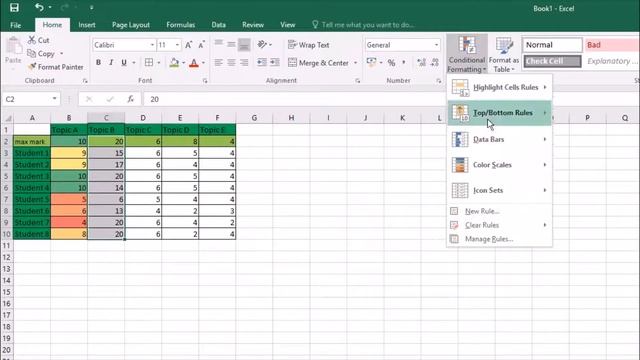Image resolution: width=640 pixels, height=360 pixels.
Task: Open Highlight Cells Rules submenu
Action: coord(500,87)
